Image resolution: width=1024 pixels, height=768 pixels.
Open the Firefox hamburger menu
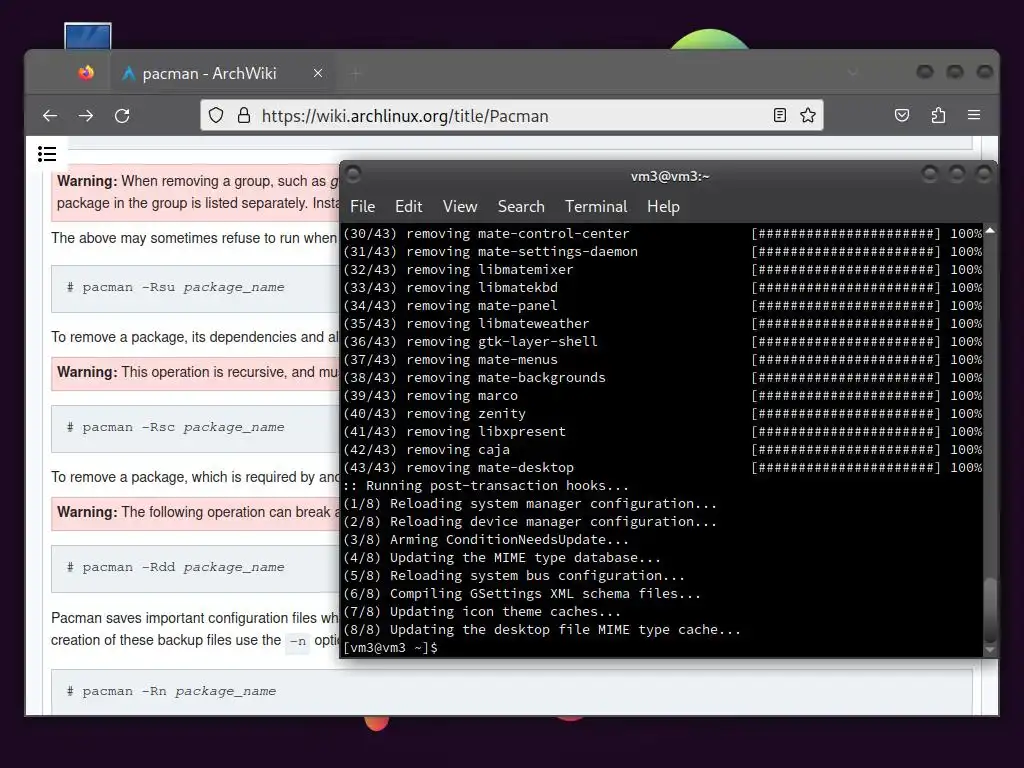(974, 116)
